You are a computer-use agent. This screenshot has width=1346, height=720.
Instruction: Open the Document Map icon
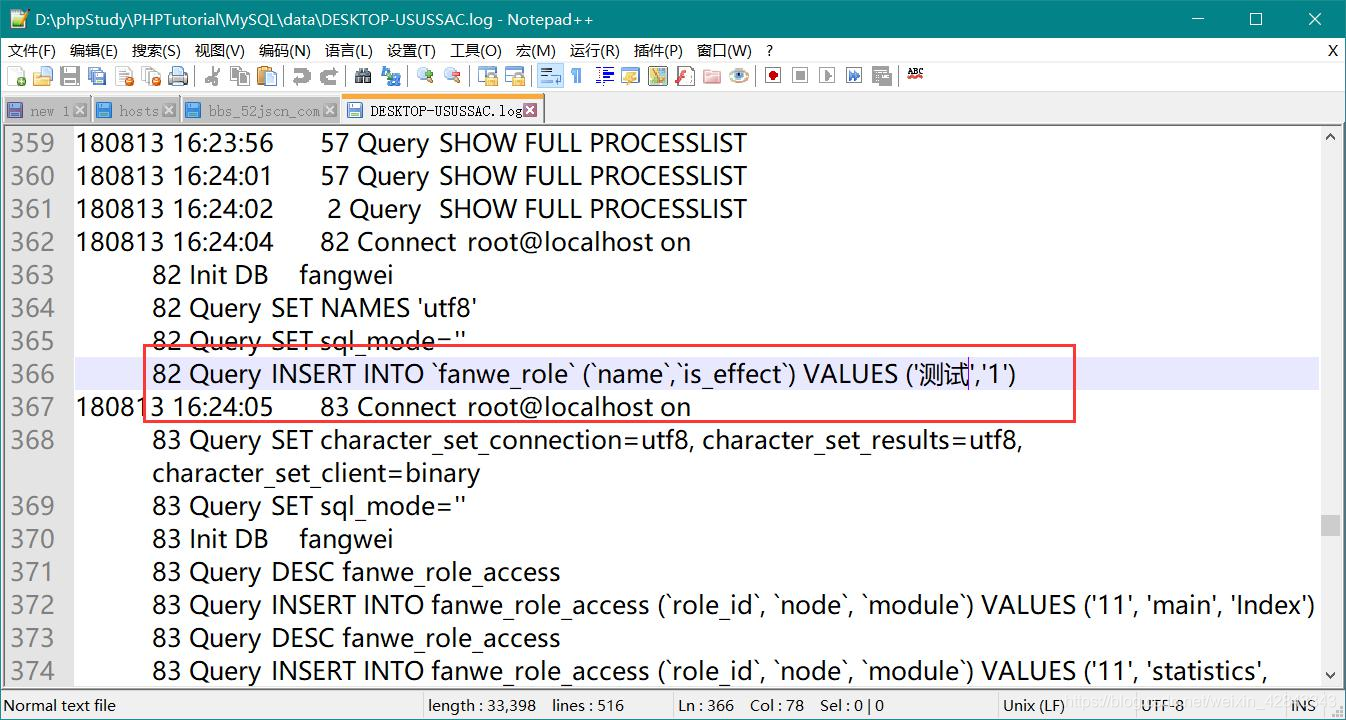[657, 76]
